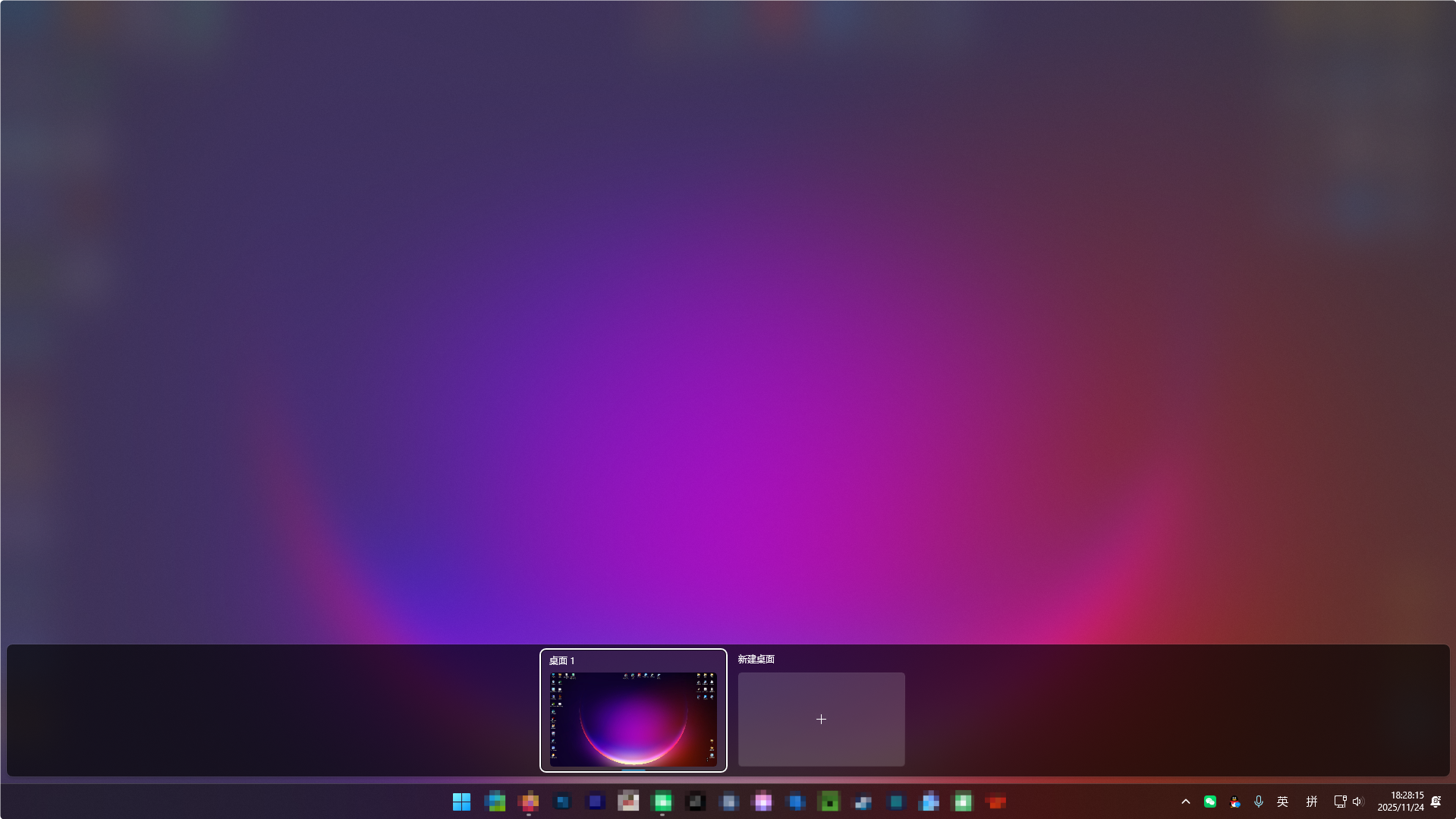Image resolution: width=1456 pixels, height=819 pixels.
Task: Toggle input method by clicking 英
Action: (1282, 801)
